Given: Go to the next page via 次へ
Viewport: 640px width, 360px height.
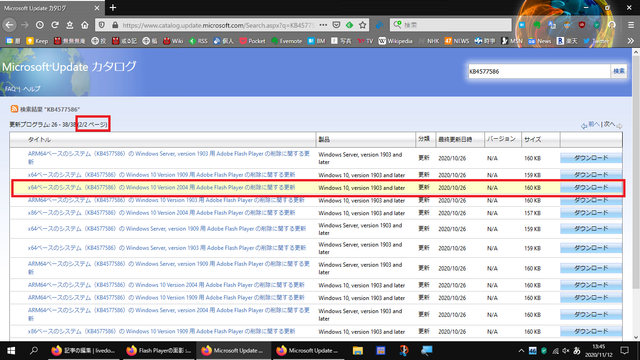Looking at the screenshot, I should [609, 124].
